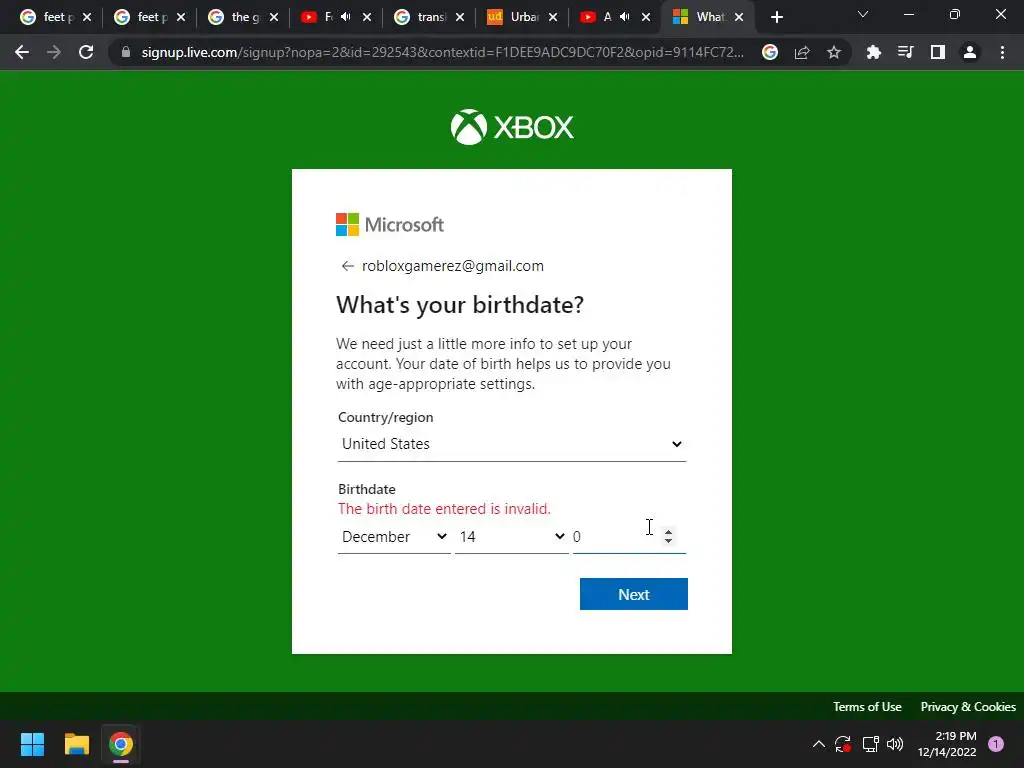Bookmark this page with the star
The width and height of the screenshot is (1024, 768).
(834, 52)
